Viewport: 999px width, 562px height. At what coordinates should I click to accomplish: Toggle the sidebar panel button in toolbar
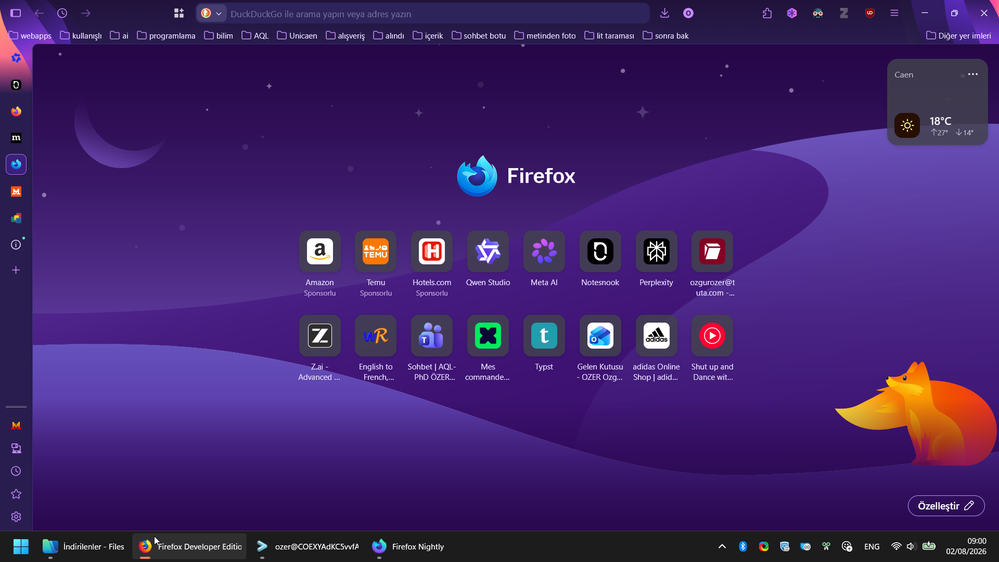tap(16, 13)
